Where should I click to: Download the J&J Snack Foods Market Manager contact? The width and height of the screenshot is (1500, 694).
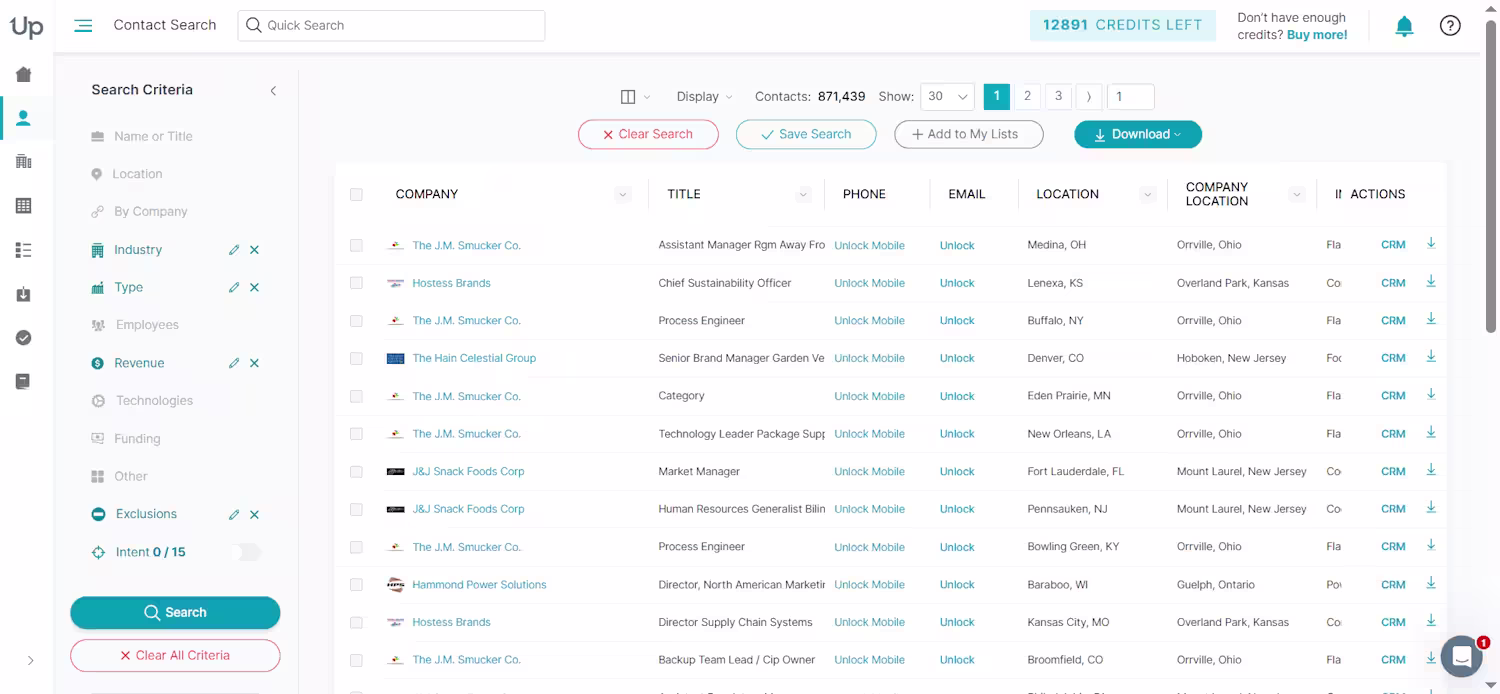1431,470
